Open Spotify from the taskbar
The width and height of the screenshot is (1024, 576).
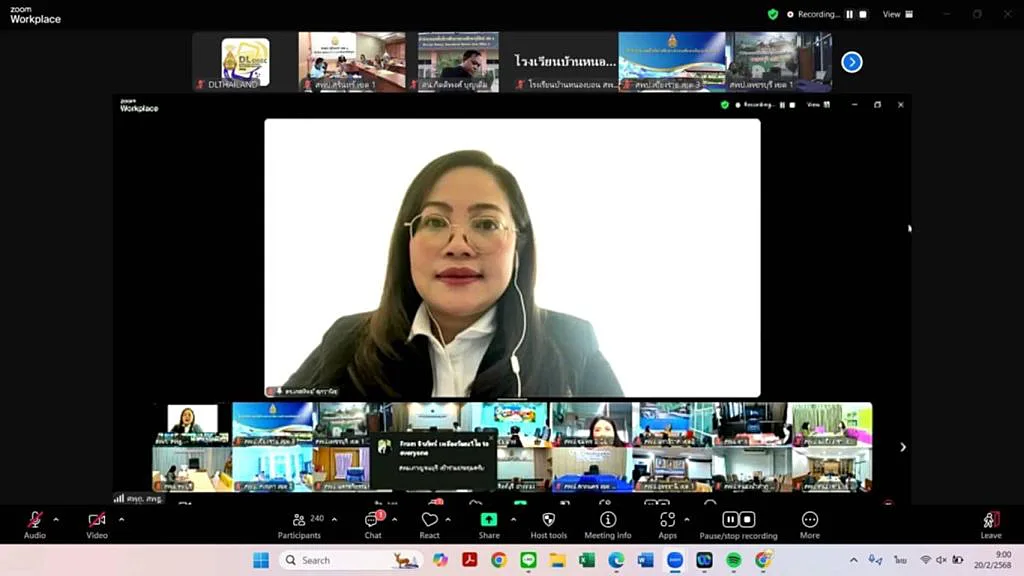pos(733,560)
